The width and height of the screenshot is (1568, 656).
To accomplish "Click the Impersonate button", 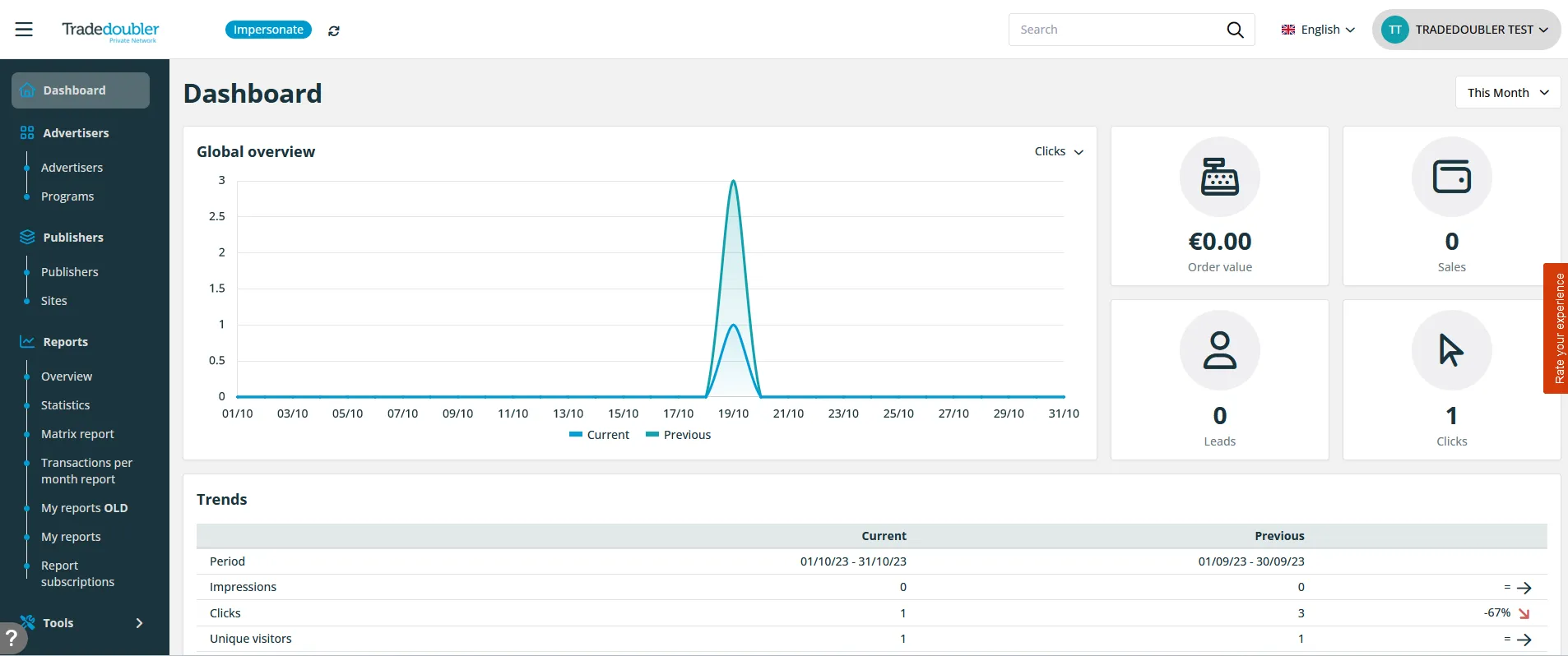I will [x=268, y=30].
